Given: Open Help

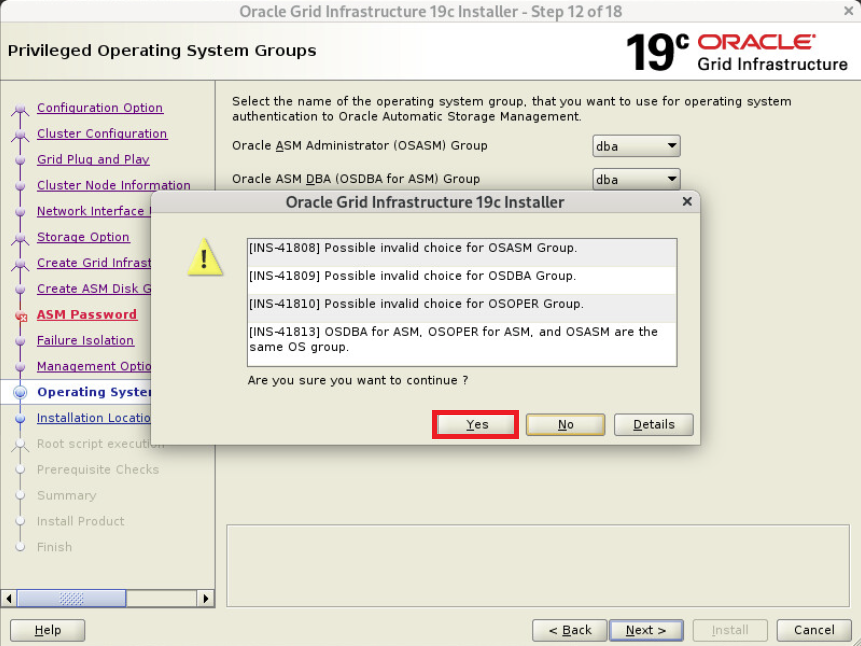Looking at the screenshot, I should (x=47, y=630).
